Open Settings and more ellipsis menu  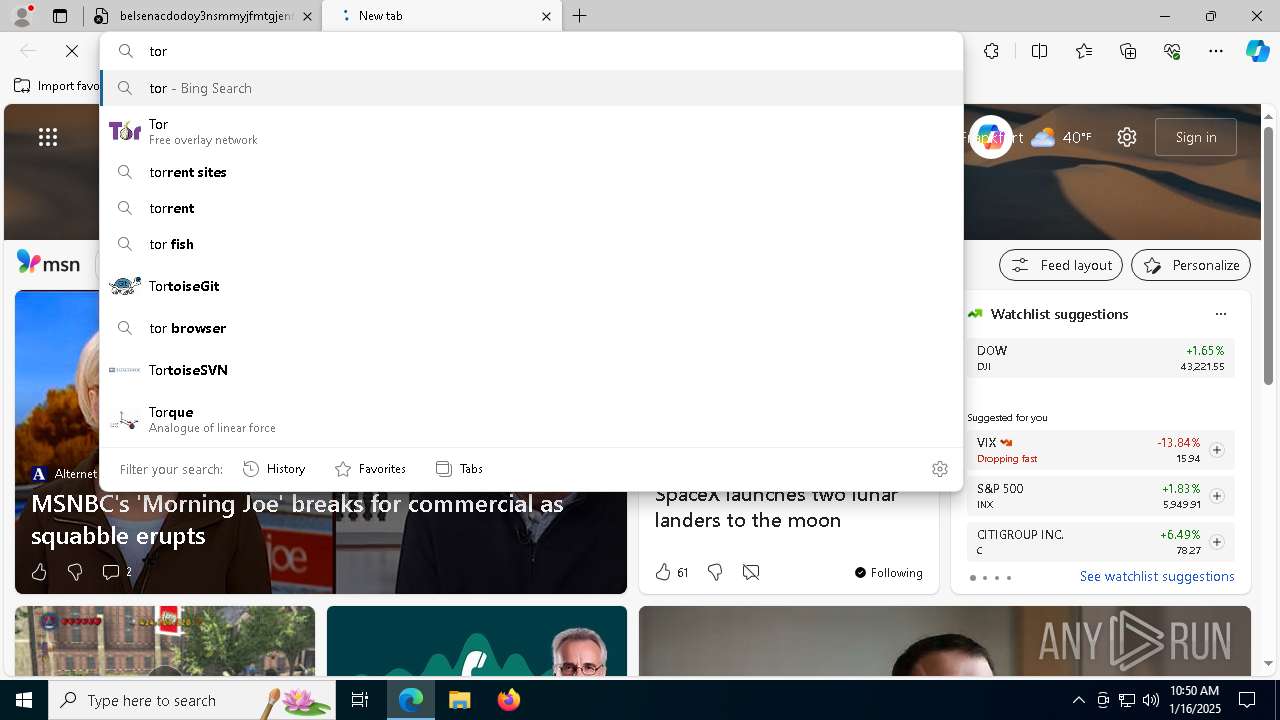click(1216, 51)
